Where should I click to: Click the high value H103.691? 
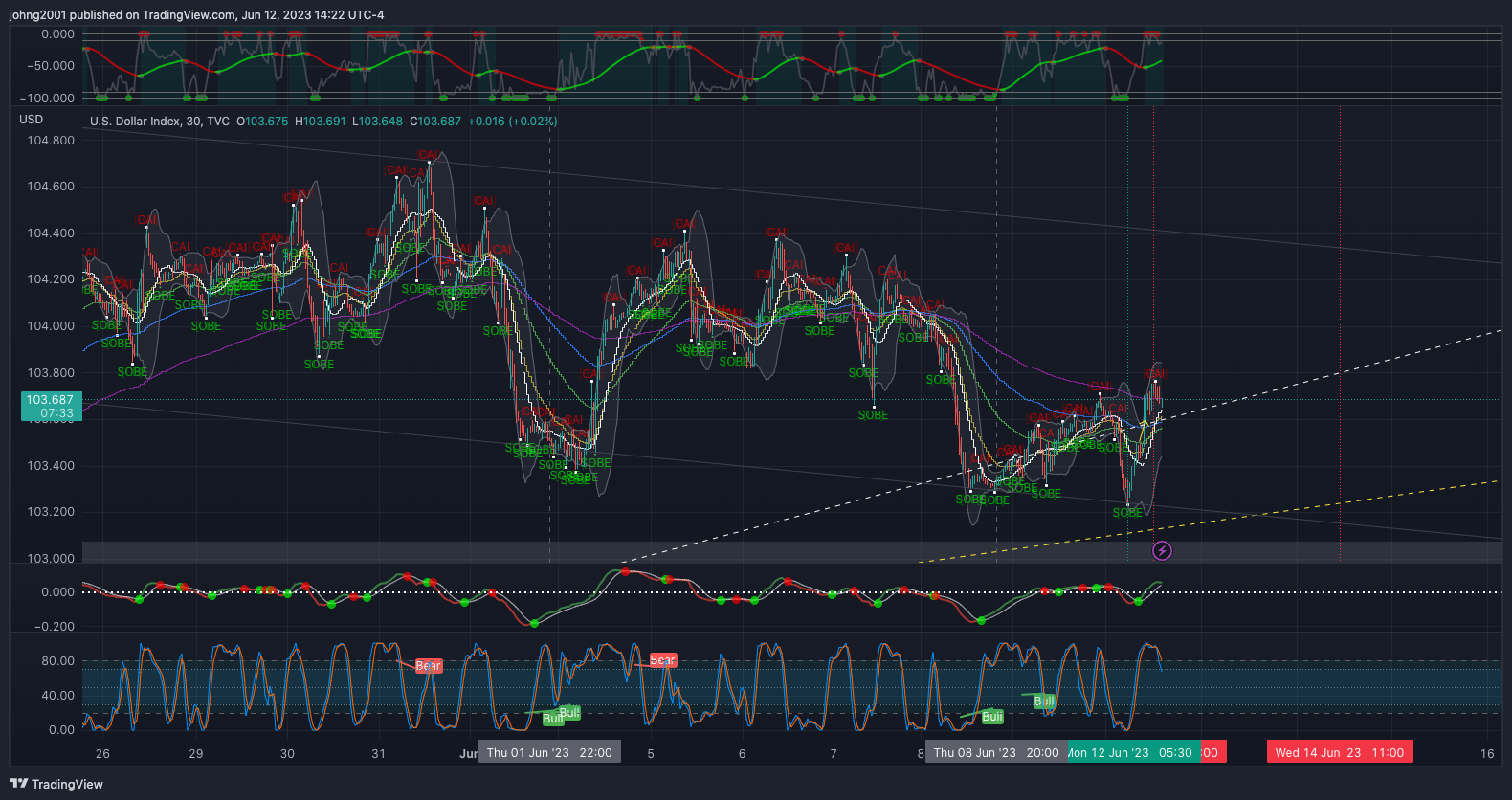[x=321, y=122]
